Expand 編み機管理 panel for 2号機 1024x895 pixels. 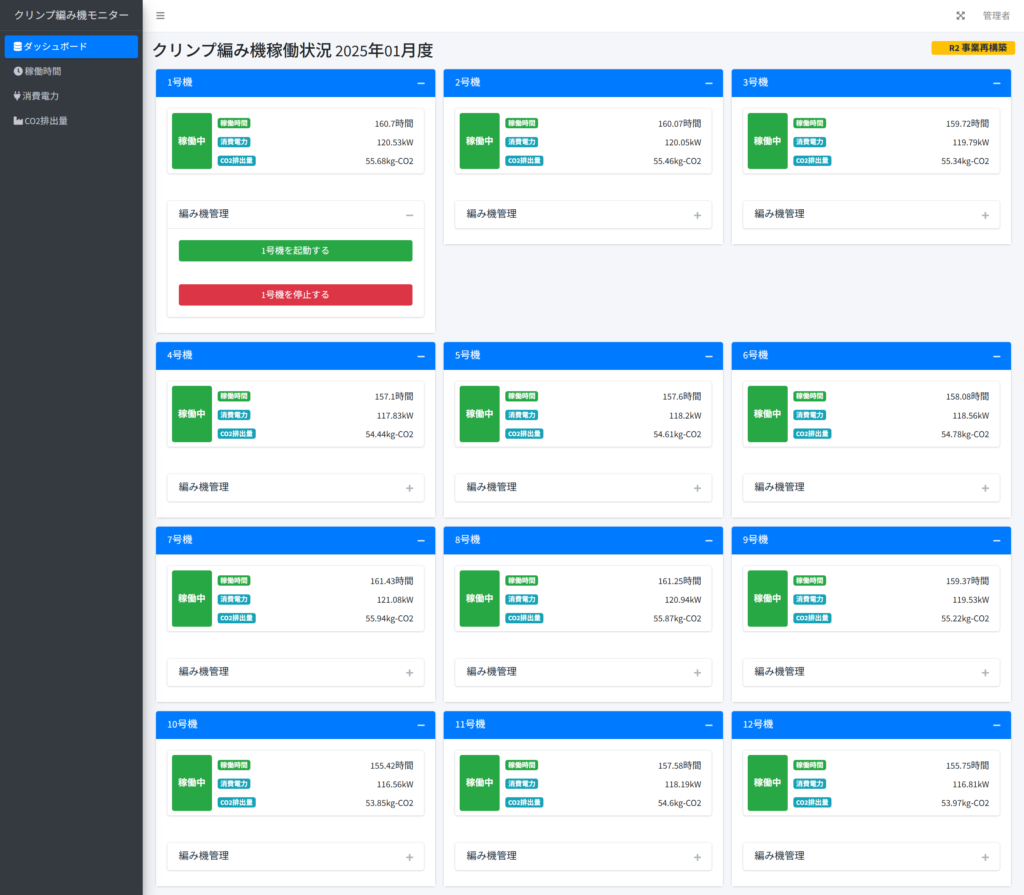click(x=697, y=215)
